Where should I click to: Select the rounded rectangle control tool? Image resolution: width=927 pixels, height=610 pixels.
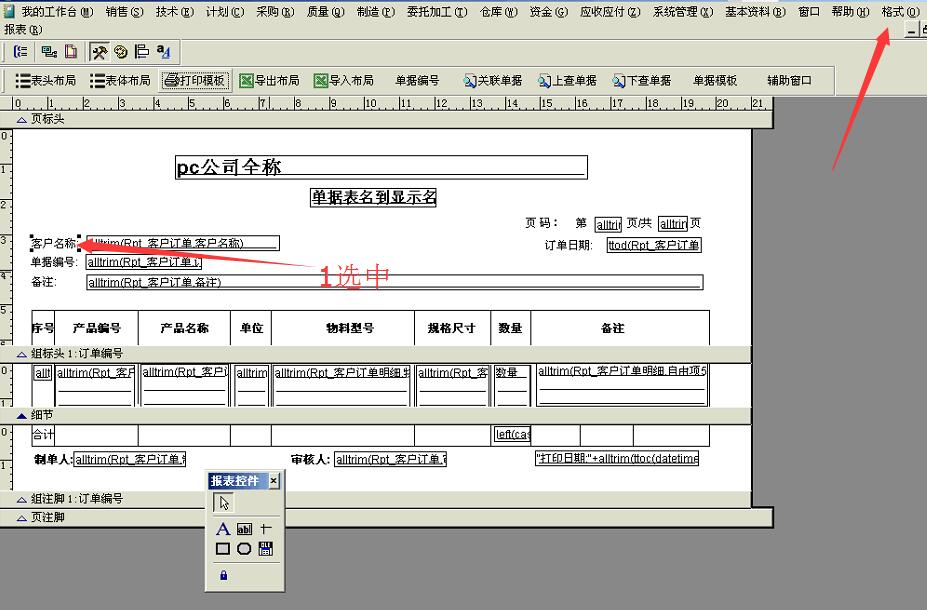click(245, 548)
